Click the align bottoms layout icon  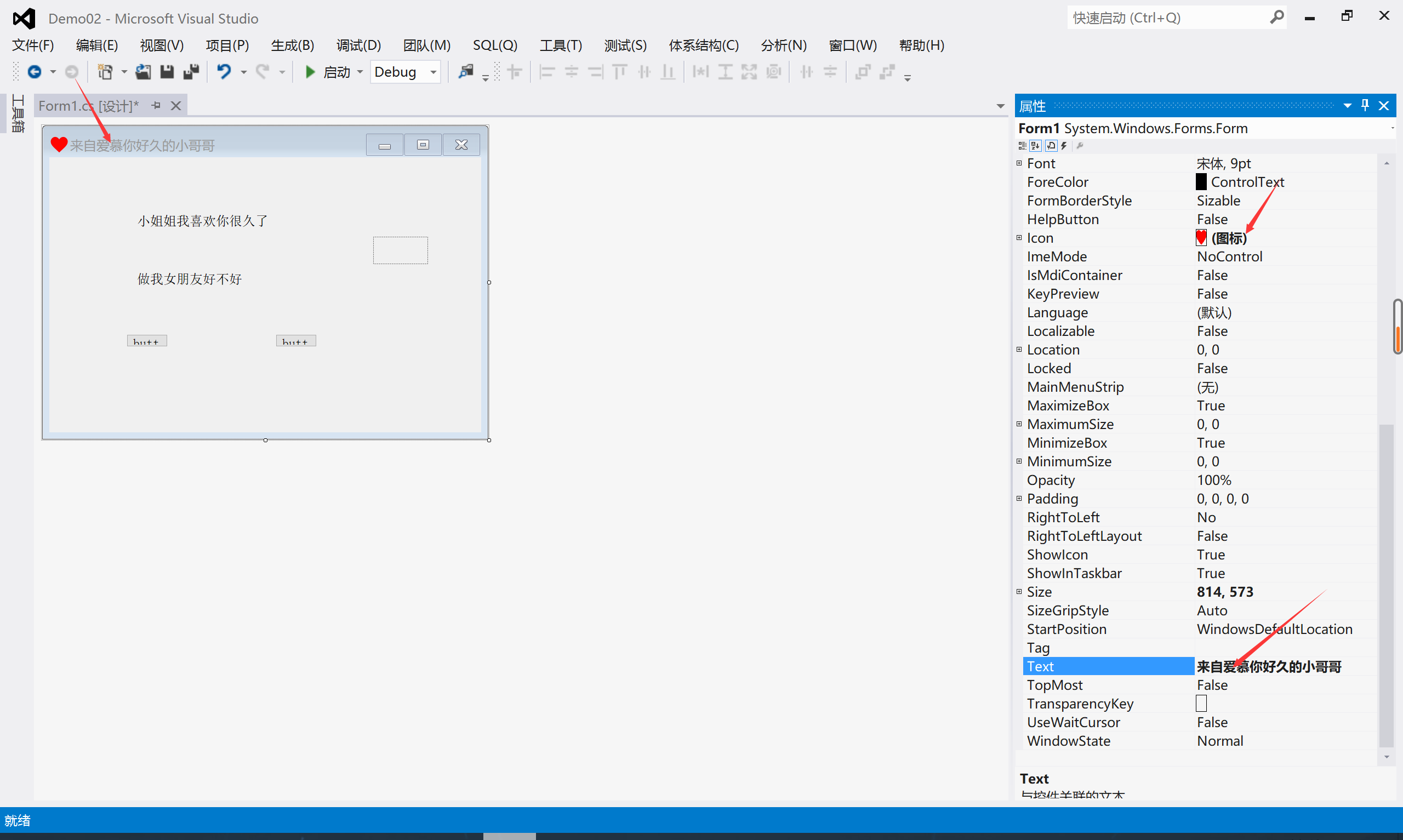[669, 72]
